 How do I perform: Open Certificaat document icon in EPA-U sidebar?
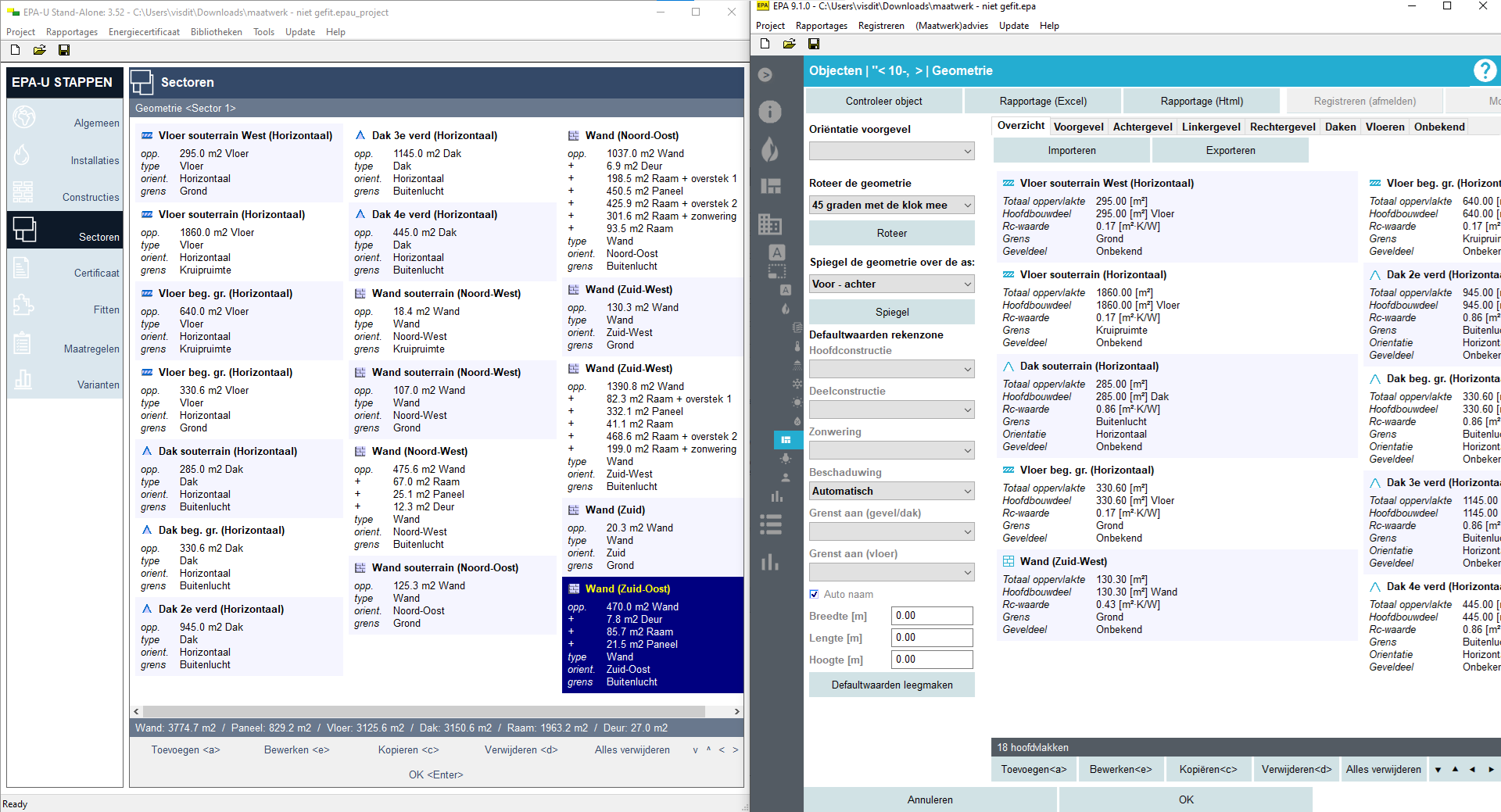tap(21, 268)
